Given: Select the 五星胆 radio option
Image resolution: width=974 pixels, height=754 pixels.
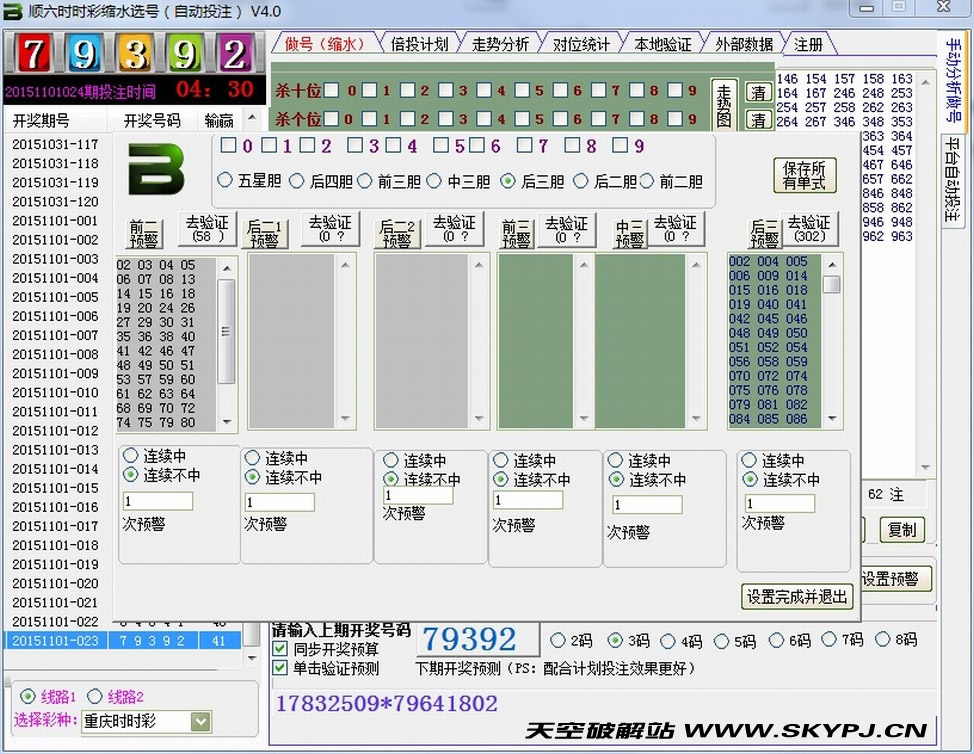Looking at the screenshot, I should click(x=226, y=181).
